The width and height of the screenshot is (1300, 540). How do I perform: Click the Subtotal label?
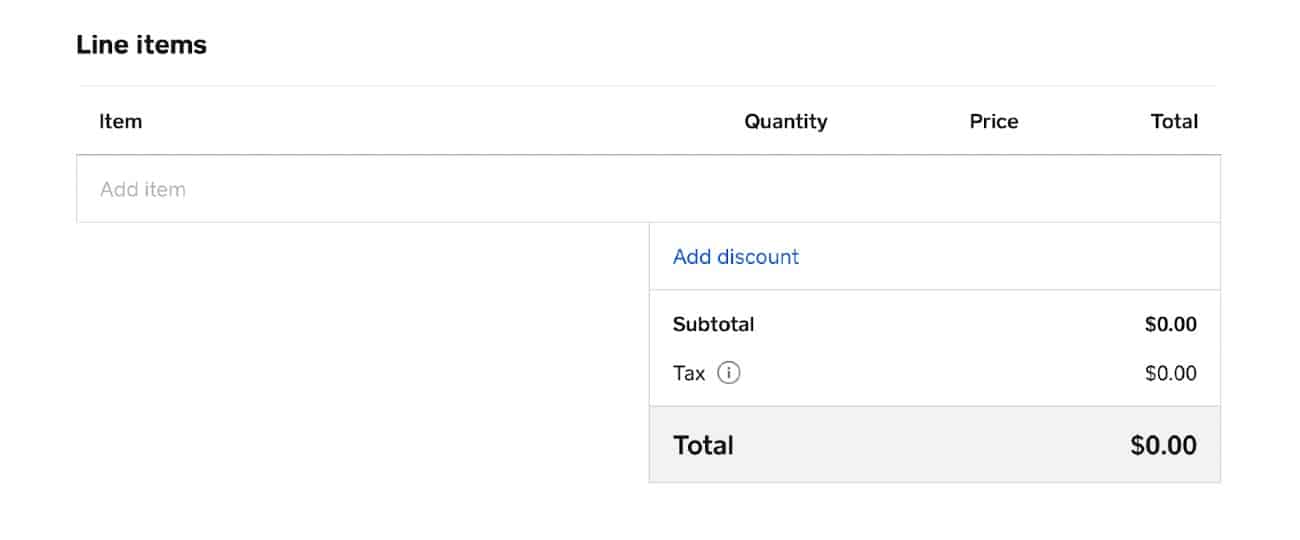(x=714, y=325)
